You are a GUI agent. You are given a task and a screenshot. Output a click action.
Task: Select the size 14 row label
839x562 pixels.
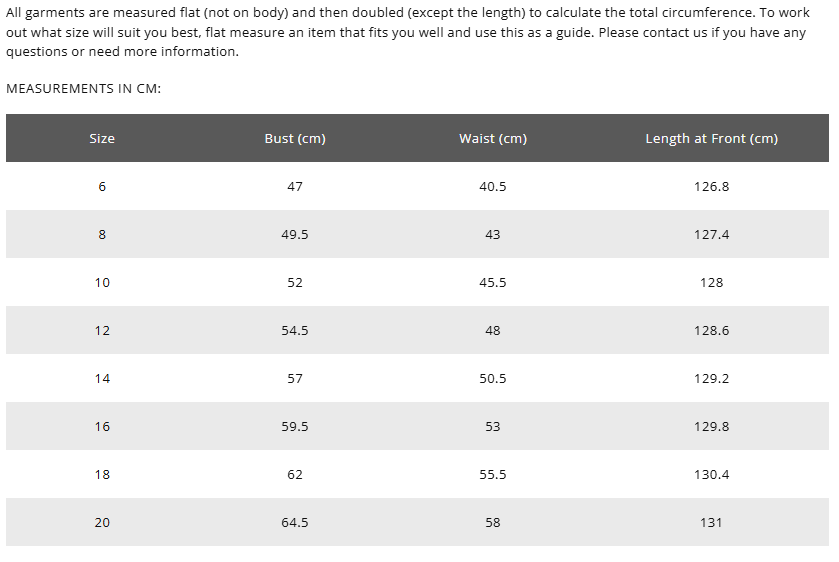(102, 378)
